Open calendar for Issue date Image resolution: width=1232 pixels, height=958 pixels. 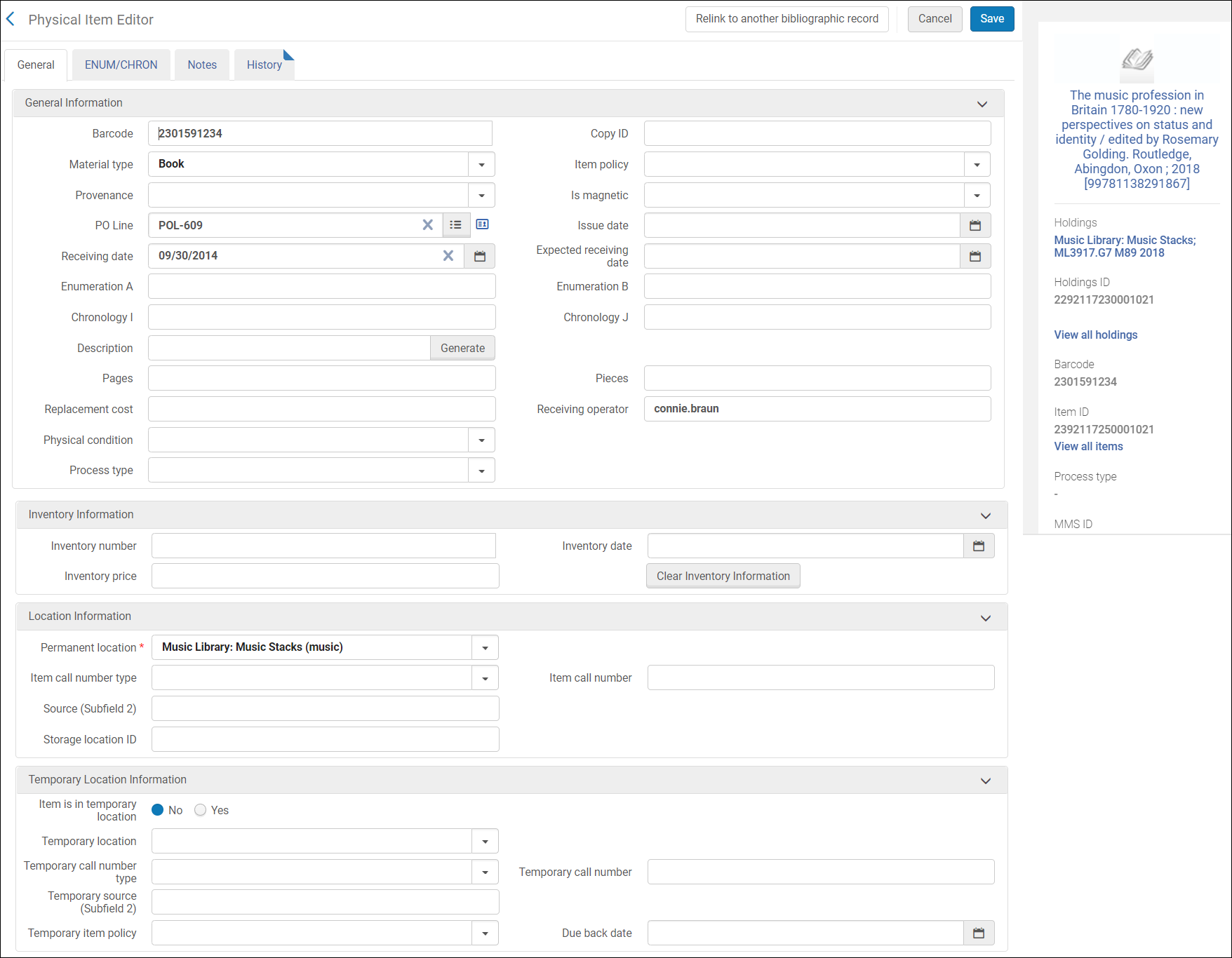coord(975,225)
